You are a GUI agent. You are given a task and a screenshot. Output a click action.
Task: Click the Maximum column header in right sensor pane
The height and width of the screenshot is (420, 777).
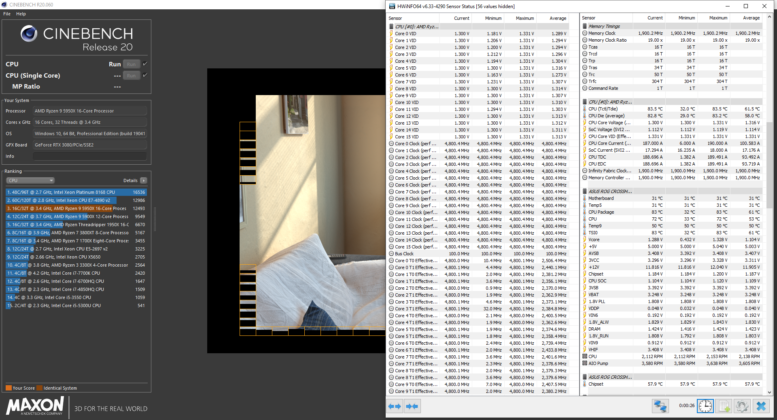tap(718, 18)
